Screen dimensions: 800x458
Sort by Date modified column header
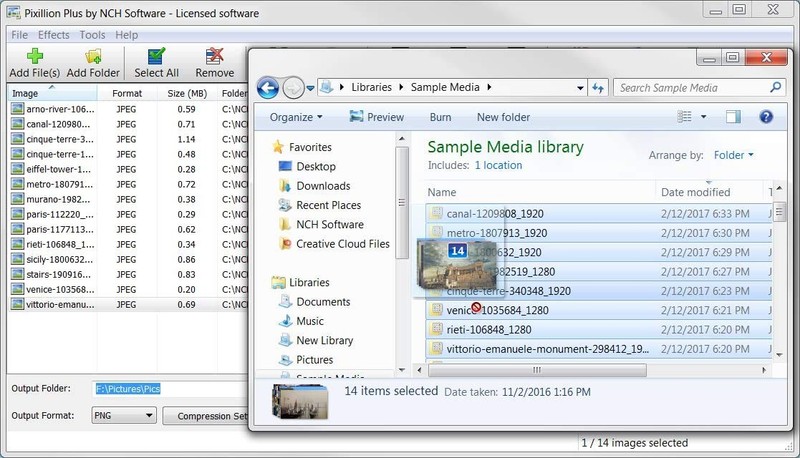tap(709, 192)
